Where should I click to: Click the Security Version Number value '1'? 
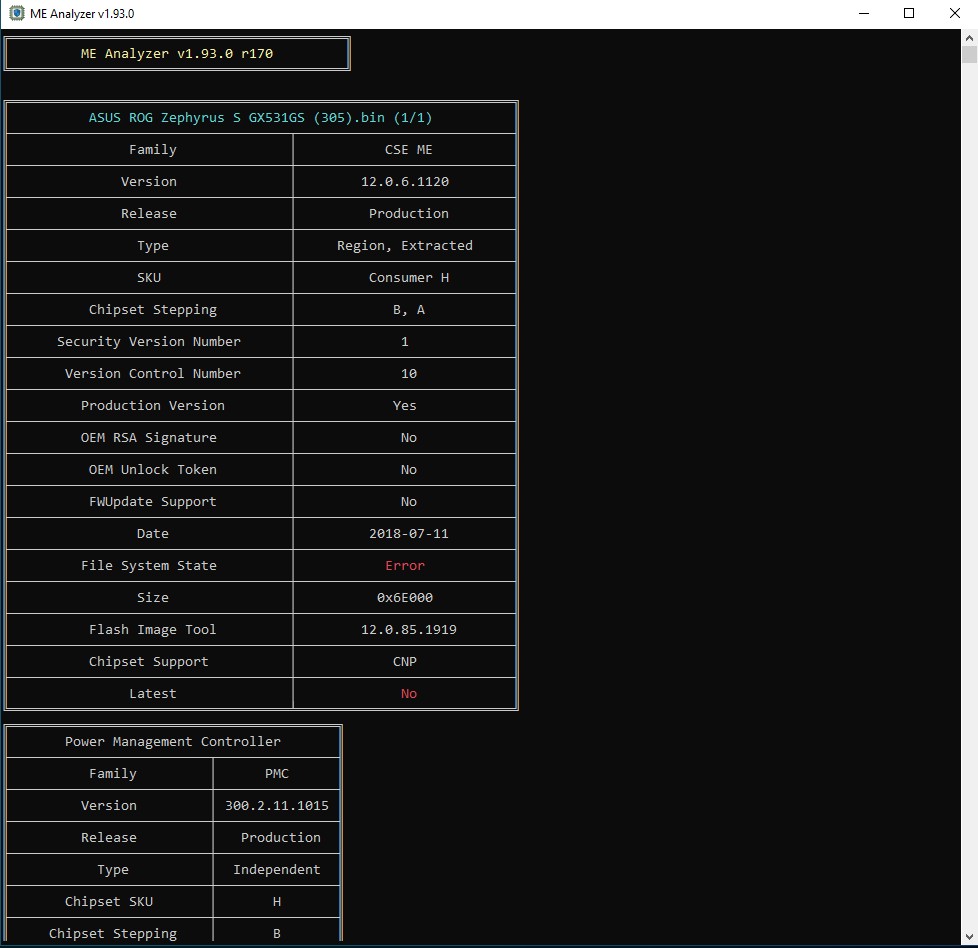pyautogui.click(x=405, y=342)
